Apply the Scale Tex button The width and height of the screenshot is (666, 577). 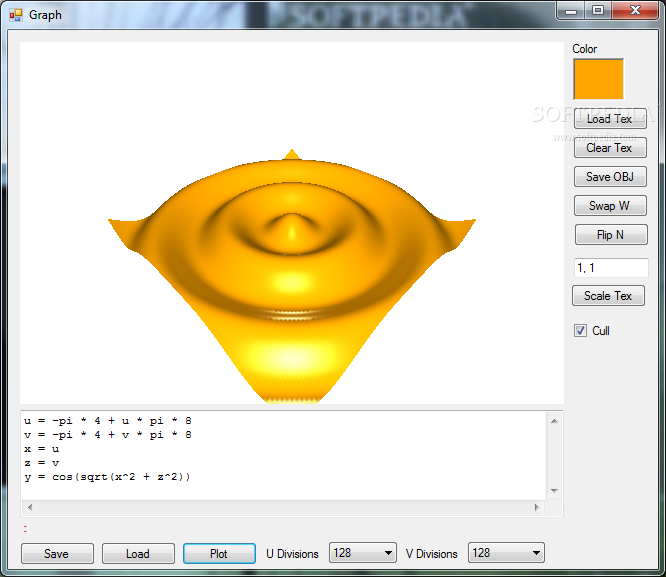[608, 296]
